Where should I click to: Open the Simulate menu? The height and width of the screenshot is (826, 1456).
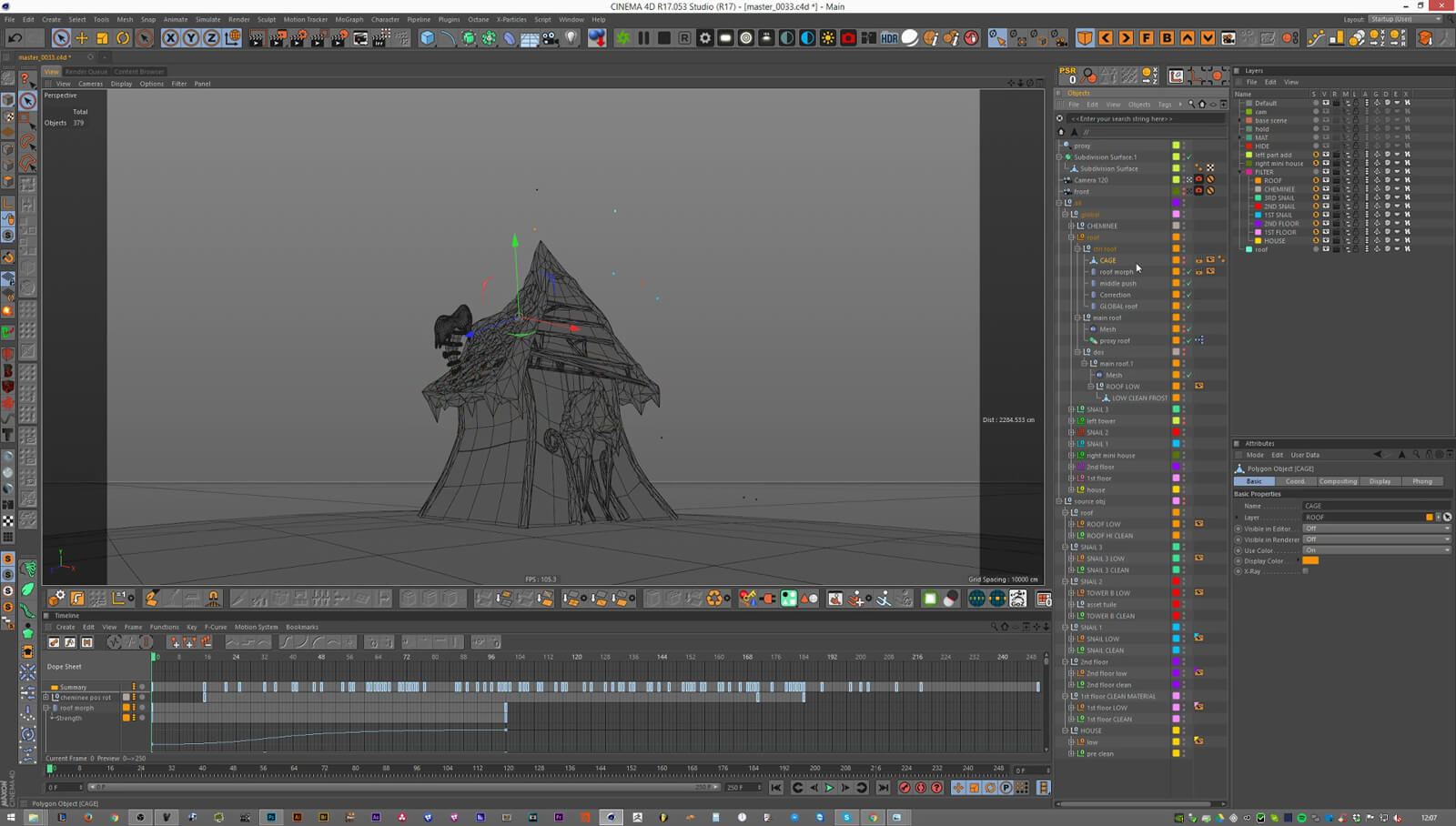click(x=207, y=19)
